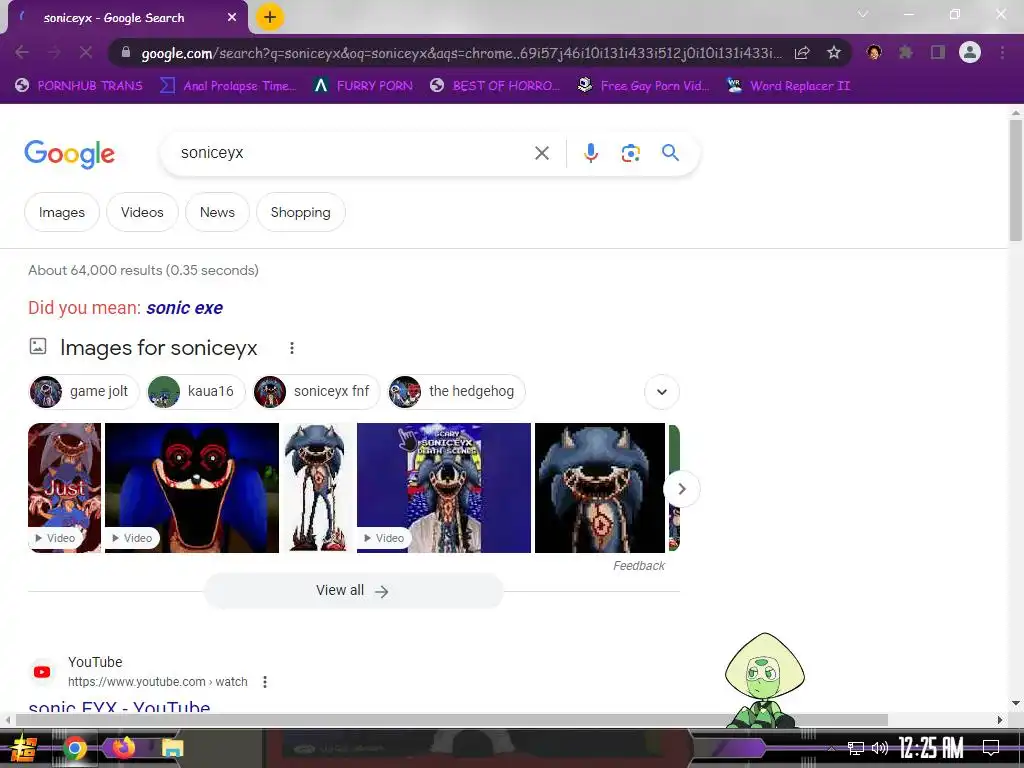Open Chrome from the taskbar
Screen dimensions: 1024x768
tap(75, 748)
